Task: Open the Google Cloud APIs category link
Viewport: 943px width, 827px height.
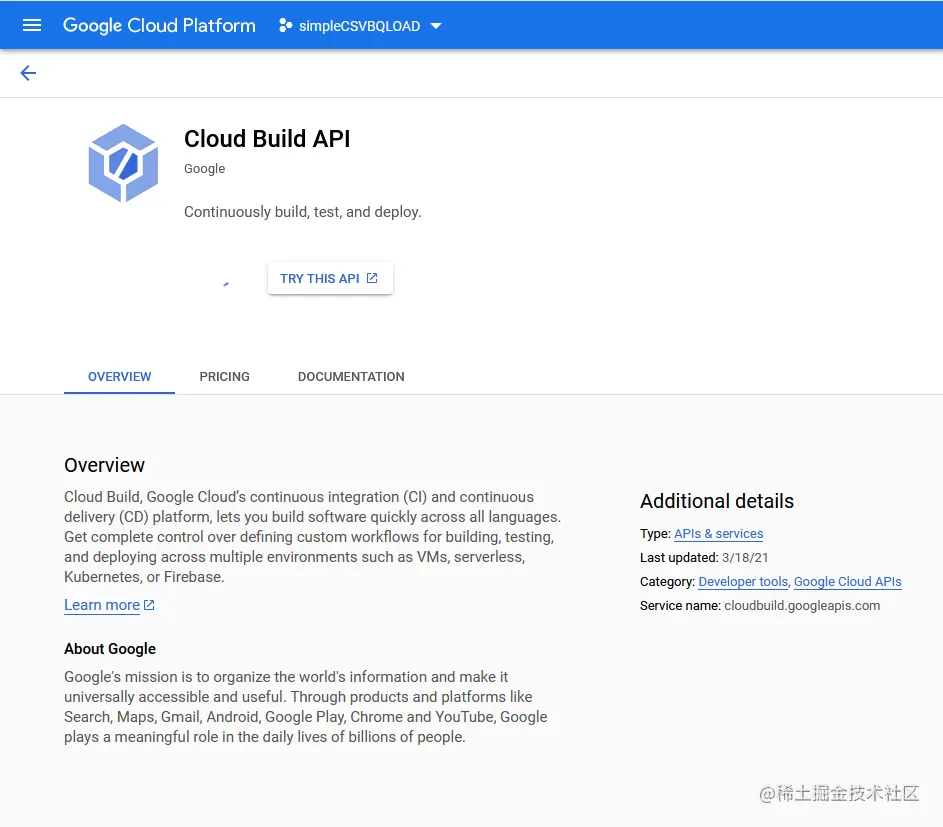Action: pos(848,582)
